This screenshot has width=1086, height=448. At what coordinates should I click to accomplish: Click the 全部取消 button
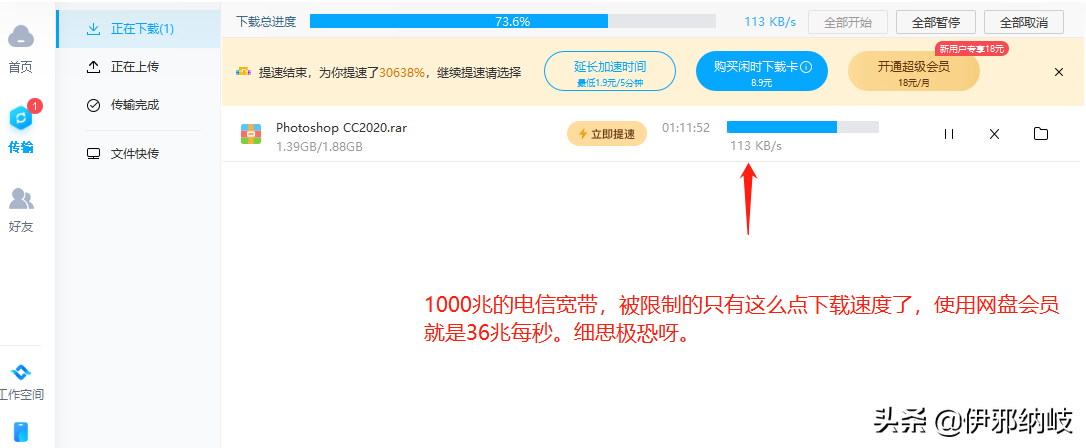coord(1024,21)
